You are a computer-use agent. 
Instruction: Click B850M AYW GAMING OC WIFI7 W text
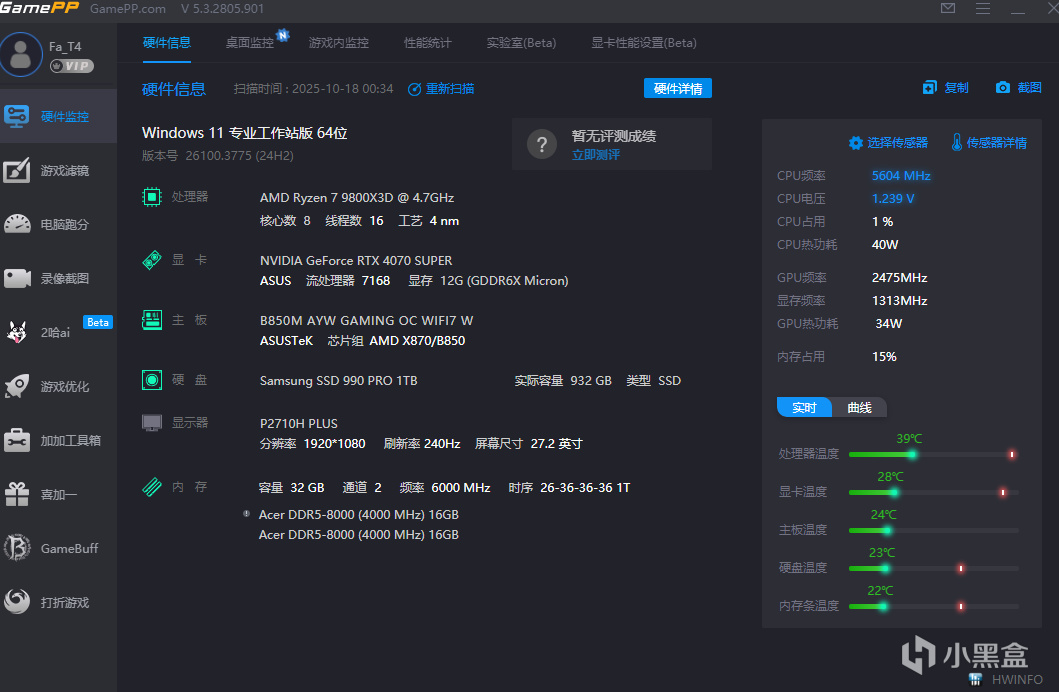366,321
